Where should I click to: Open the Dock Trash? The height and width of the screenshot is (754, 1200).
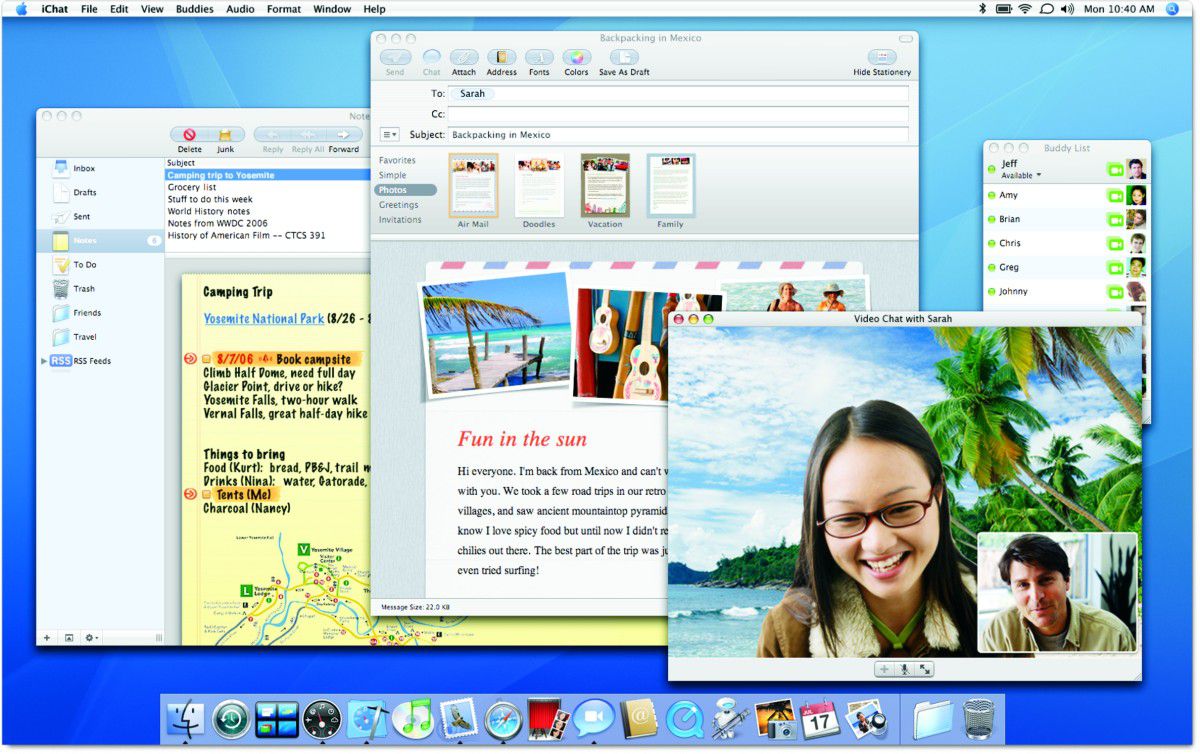pos(978,719)
